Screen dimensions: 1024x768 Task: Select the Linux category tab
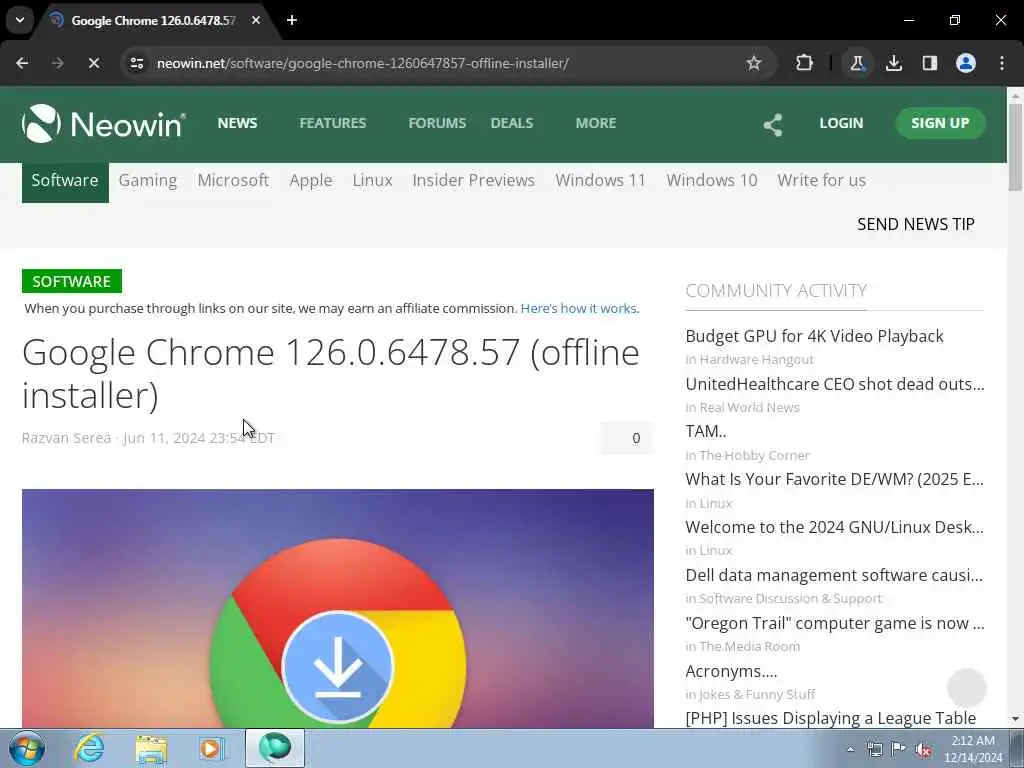[x=372, y=180]
